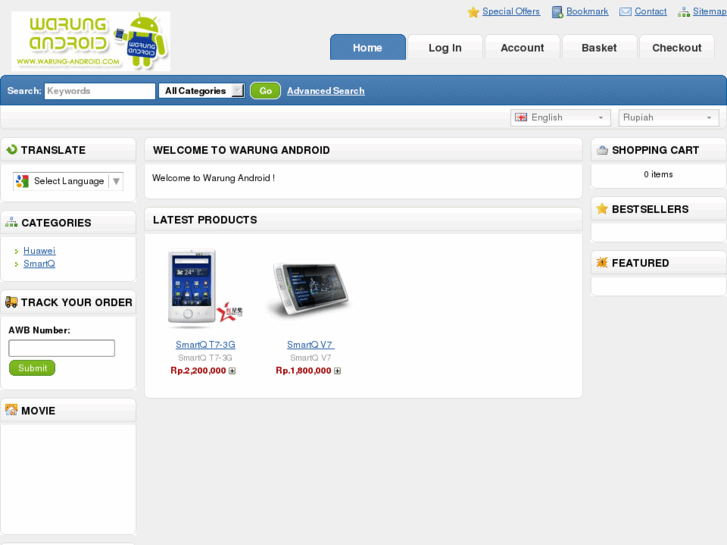Click the Contact envelope icon

click(x=625, y=12)
